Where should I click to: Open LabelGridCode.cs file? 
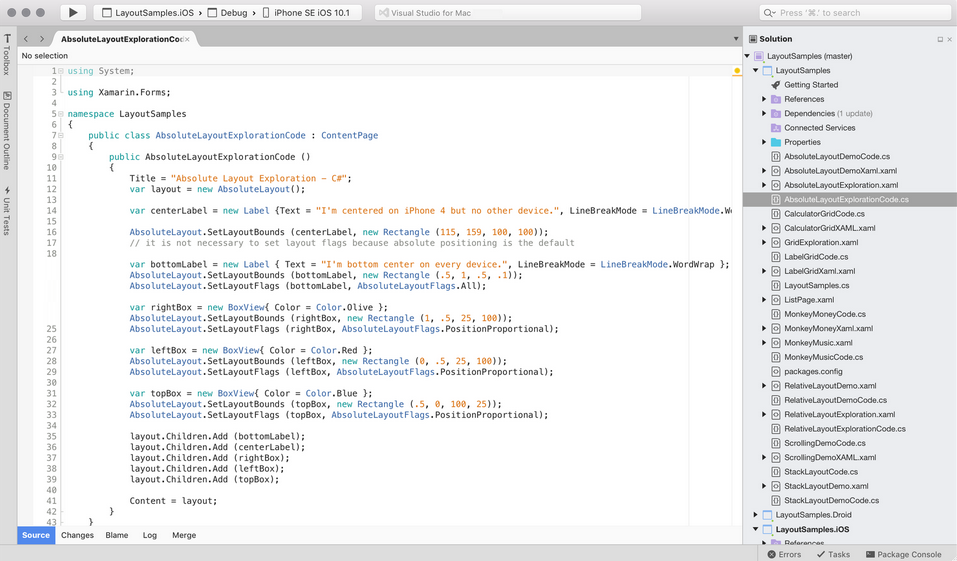[816, 257]
